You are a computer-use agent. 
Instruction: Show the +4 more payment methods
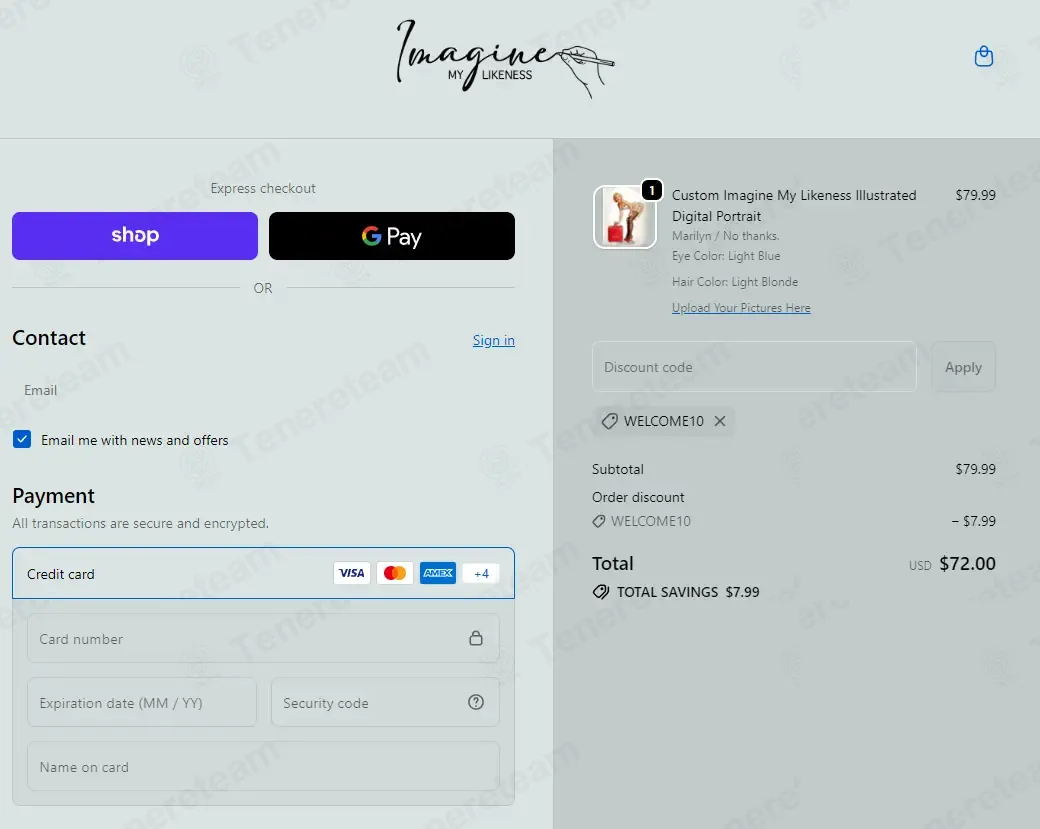(482, 574)
